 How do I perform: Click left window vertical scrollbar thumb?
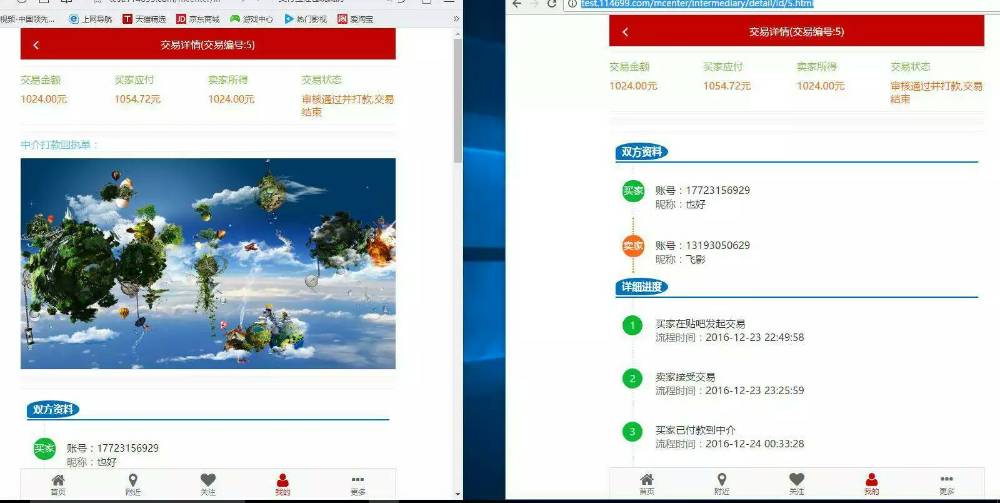pyautogui.click(x=457, y=100)
